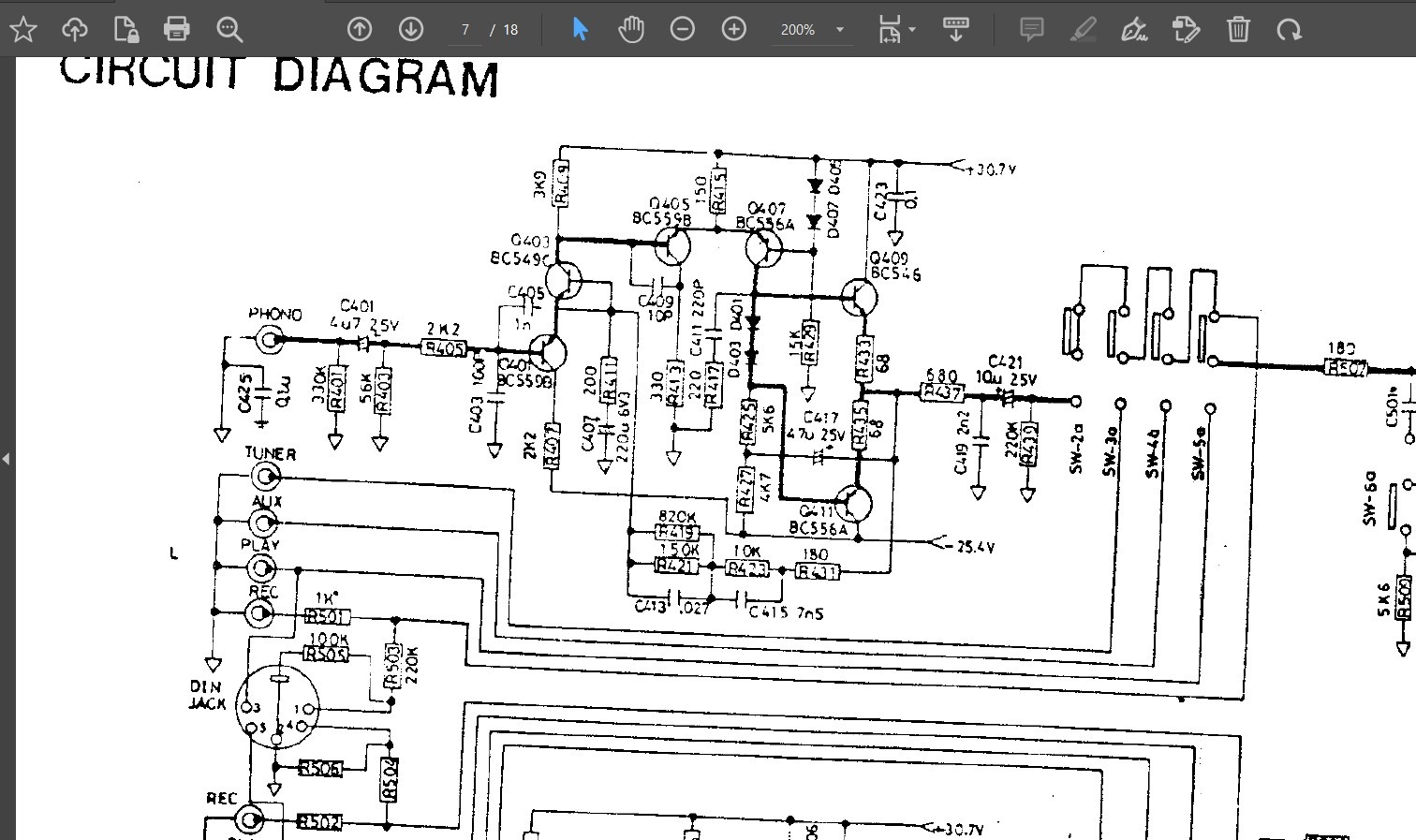Viewport: 1416px width, 840px height.
Task: Rotate the page clockwise
Action: 1290,30
